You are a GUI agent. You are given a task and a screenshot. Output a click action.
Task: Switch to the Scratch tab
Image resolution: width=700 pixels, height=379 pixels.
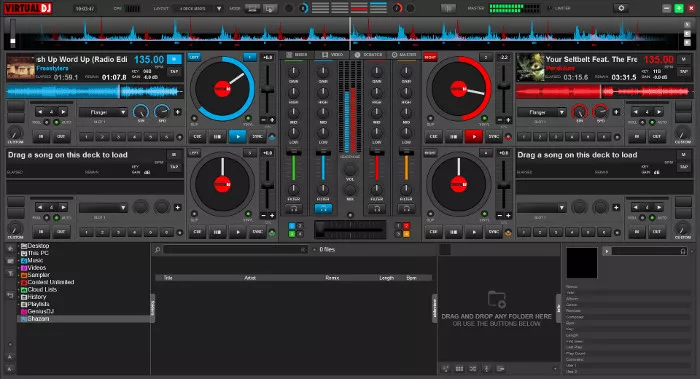pyautogui.click(x=368, y=54)
